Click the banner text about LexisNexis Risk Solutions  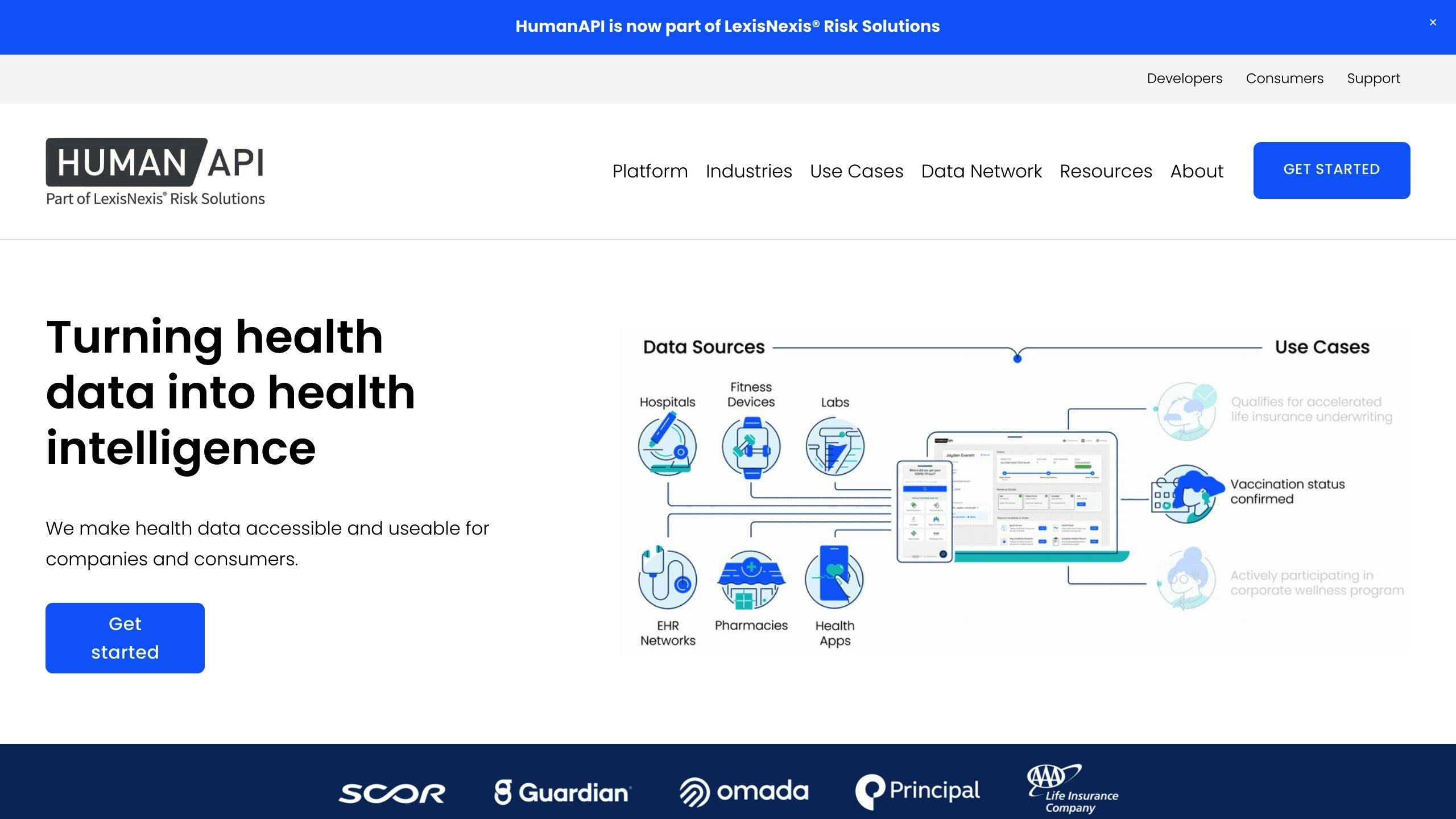click(x=727, y=26)
